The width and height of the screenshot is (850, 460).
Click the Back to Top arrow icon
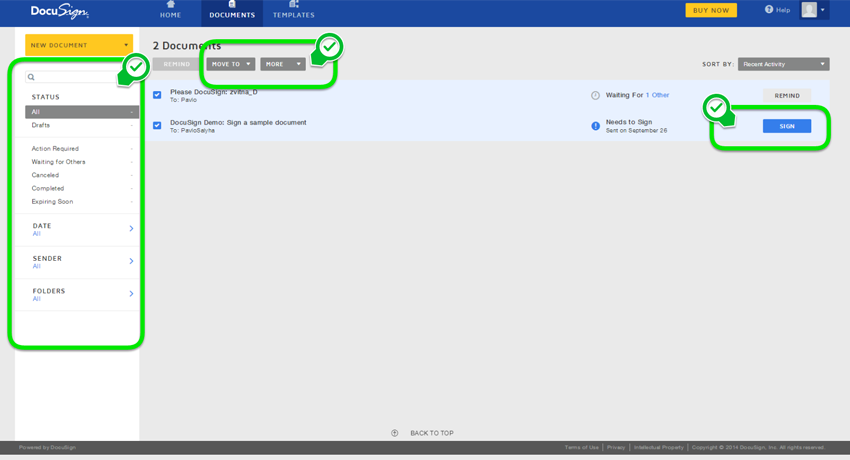pyautogui.click(x=395, y=433)
